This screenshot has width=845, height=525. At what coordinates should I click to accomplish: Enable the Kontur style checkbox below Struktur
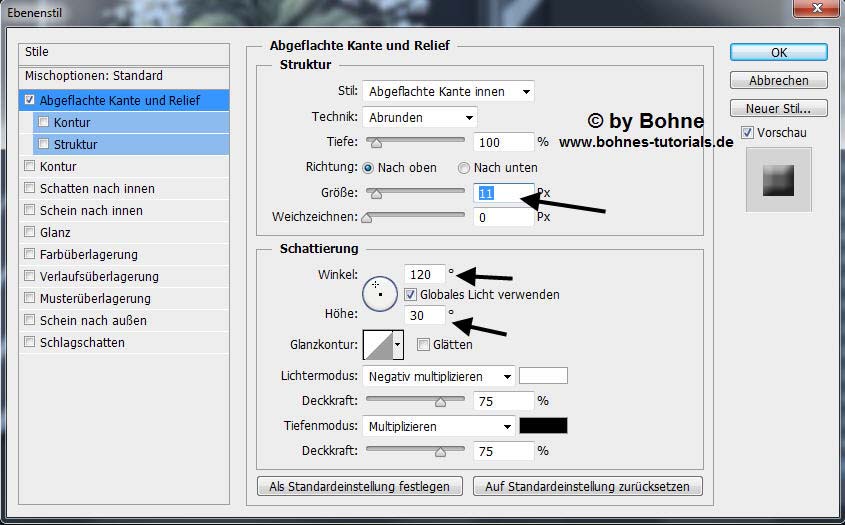(x=30, y=166)
